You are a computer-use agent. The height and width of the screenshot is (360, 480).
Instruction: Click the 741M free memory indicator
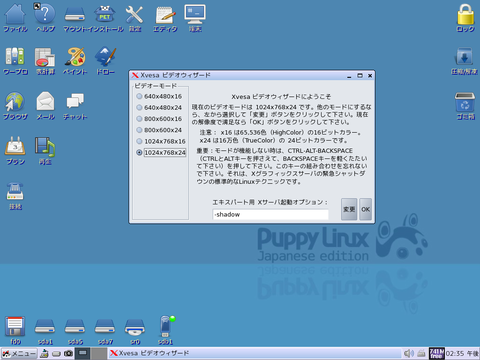437,353
